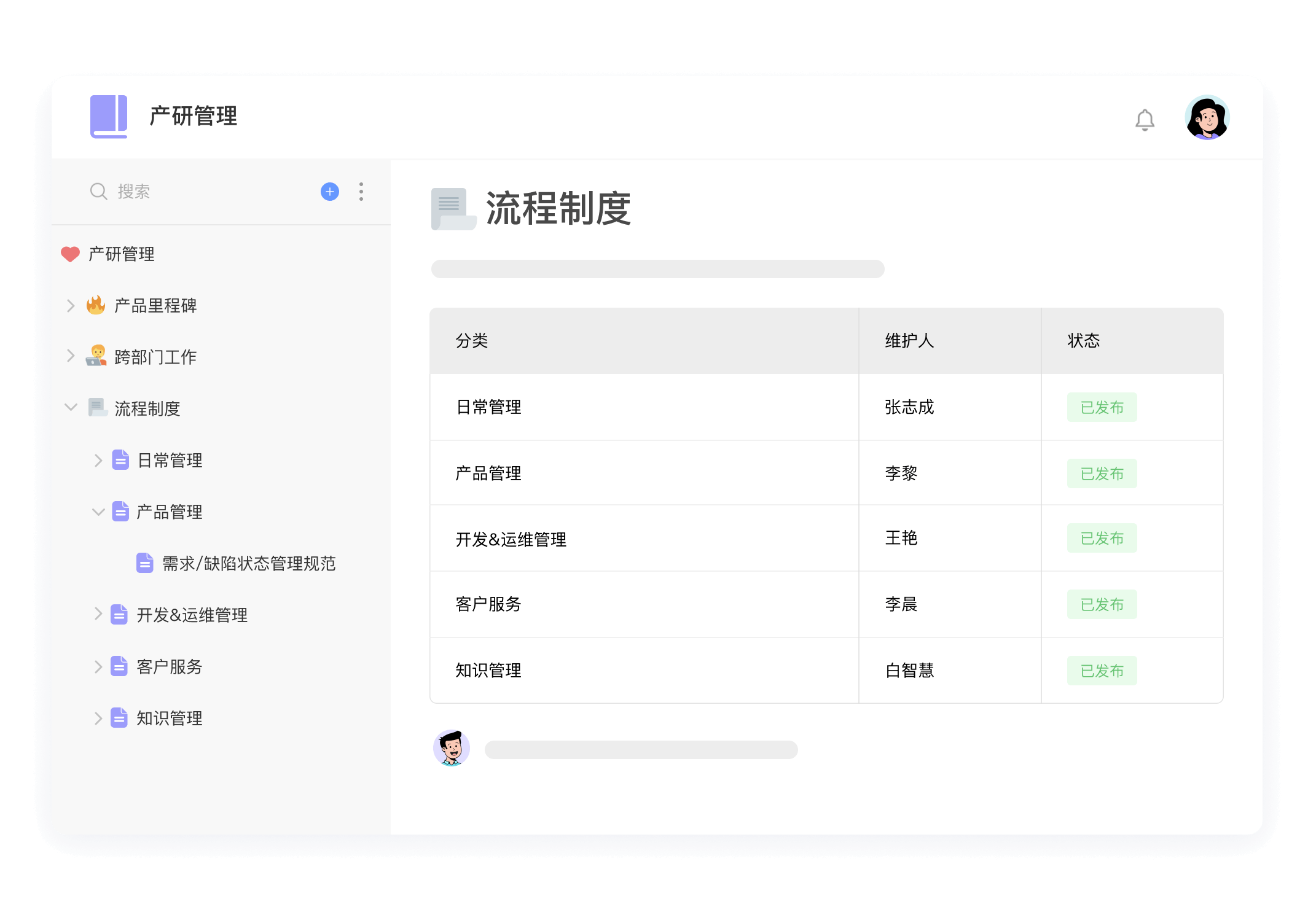Expand the 产品里程碑 tree item
This screenshot has width=1316, height=923.
coord(71,306)
